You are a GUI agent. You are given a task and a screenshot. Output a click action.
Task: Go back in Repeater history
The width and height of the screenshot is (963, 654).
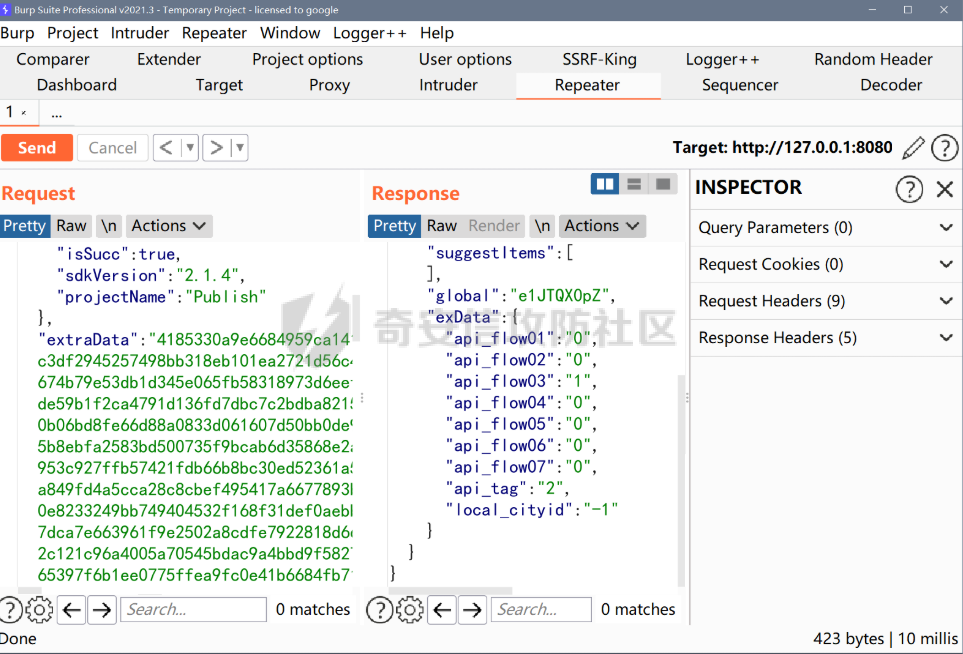pos(166,148)
